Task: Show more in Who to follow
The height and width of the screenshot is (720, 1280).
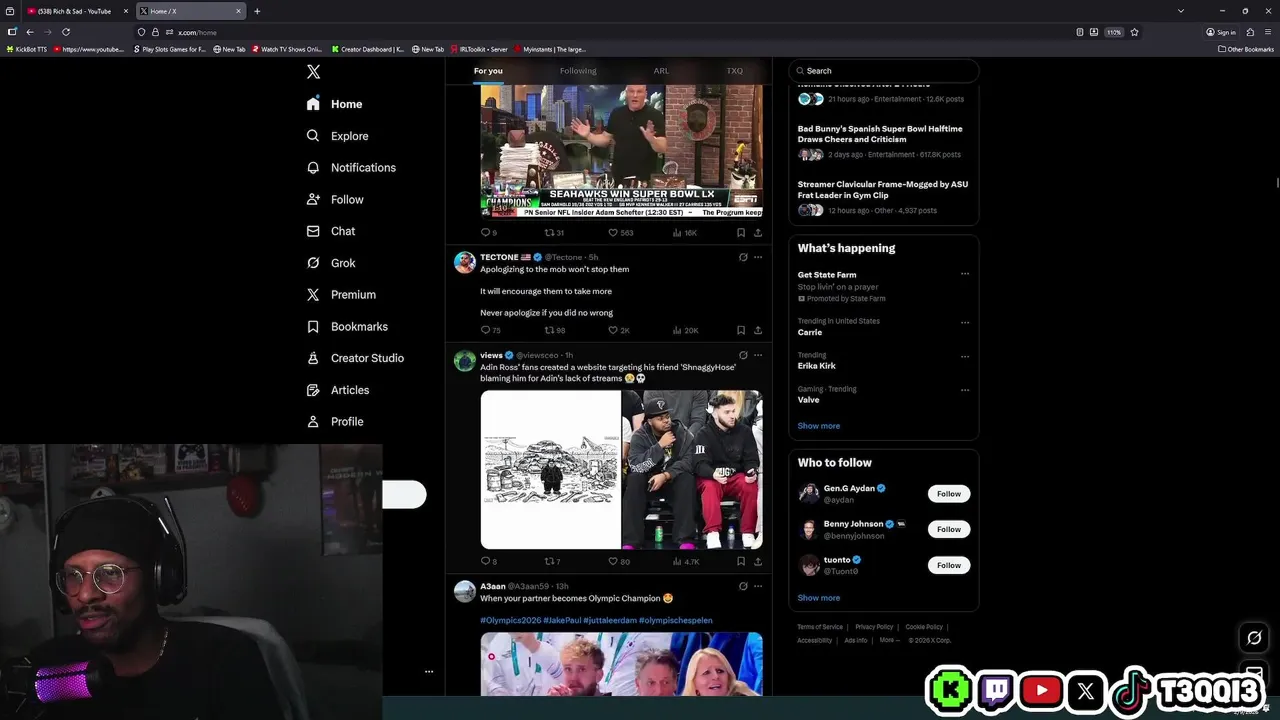Action: pos(818,598)
